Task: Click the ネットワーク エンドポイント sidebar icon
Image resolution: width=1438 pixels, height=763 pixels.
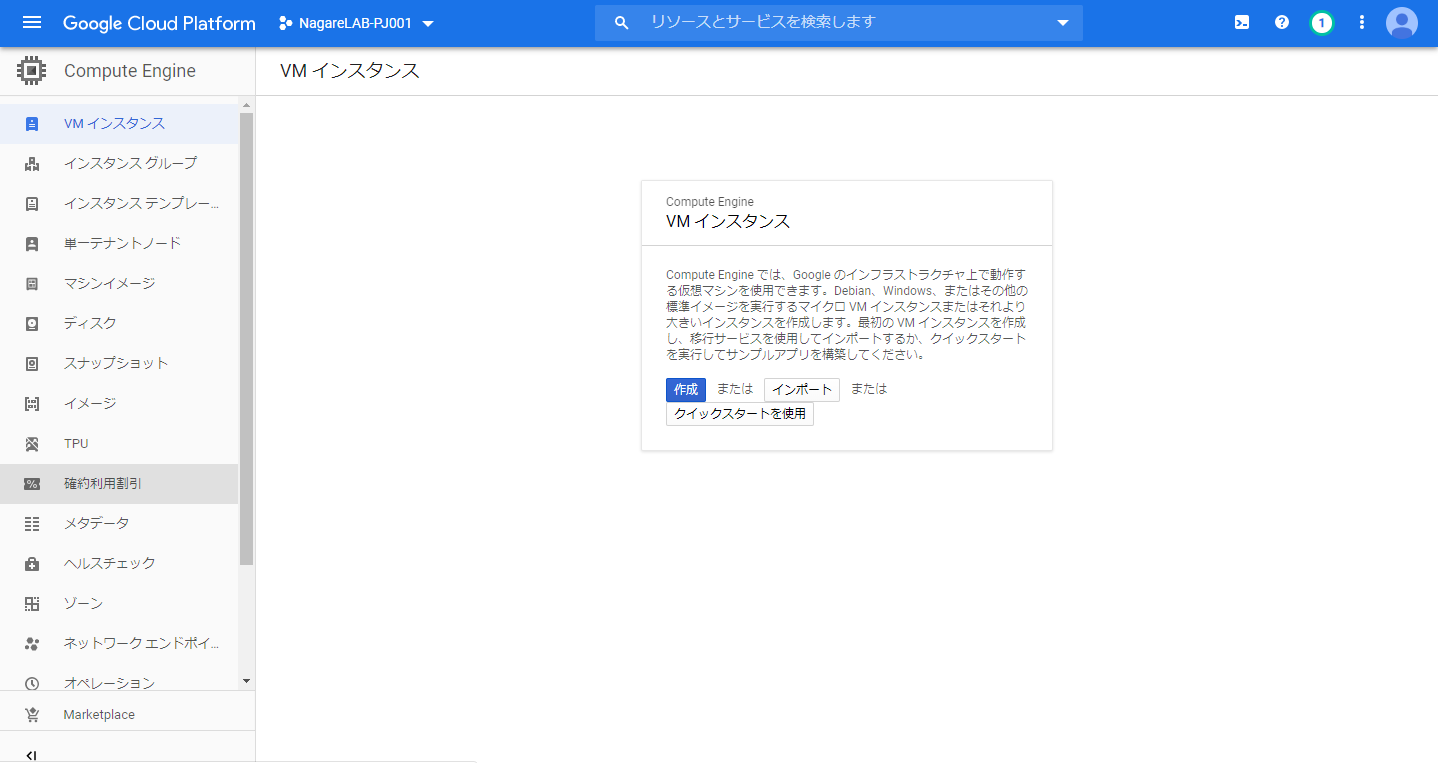Action: (x=32, y=644)
